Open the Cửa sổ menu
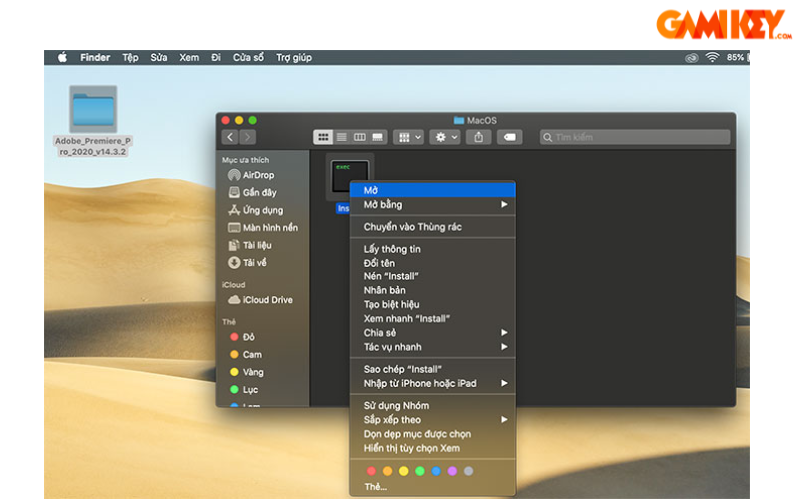 [x=248, y=58]
